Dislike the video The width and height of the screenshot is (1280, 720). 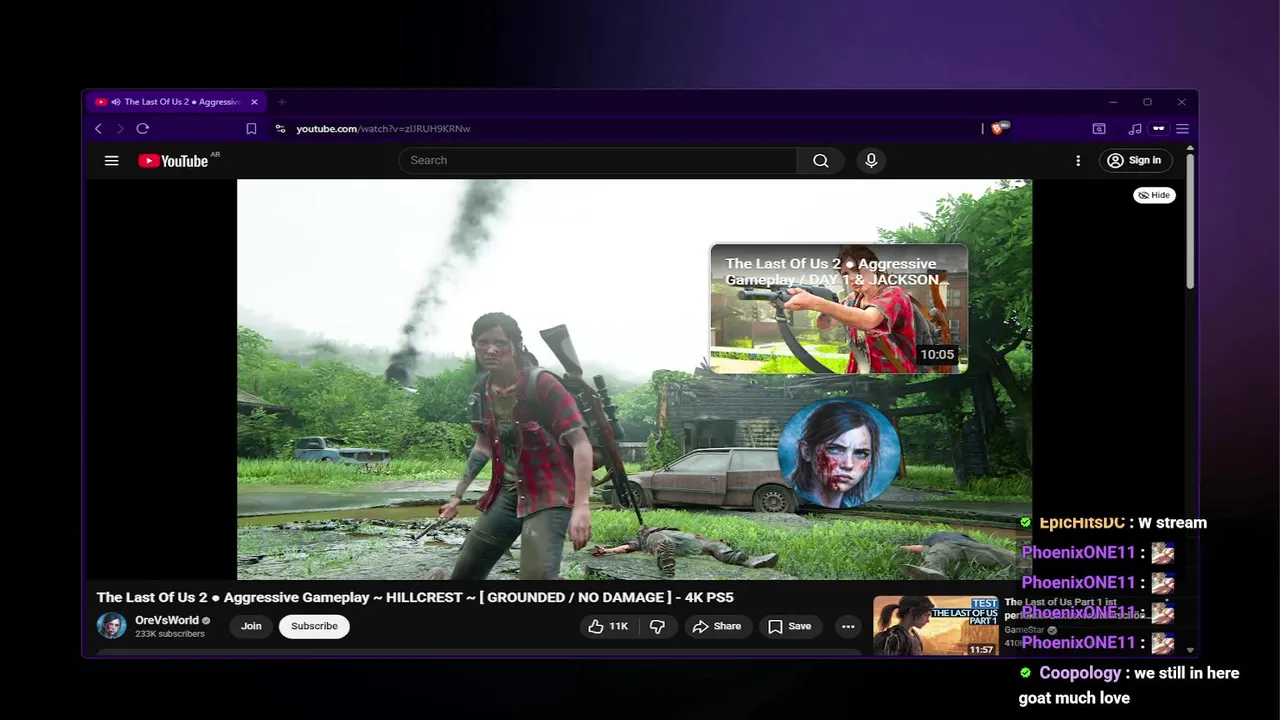657,626
